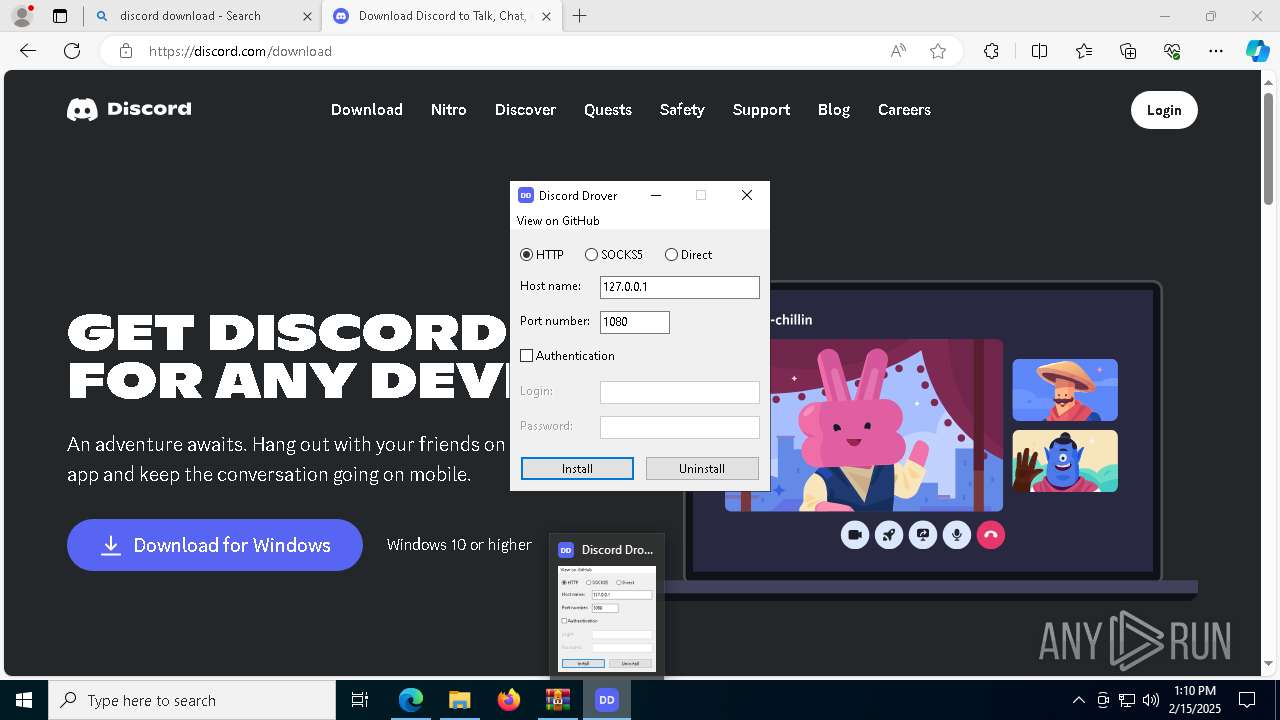The width and height of the screenshot is (1280, 720).
Task: Open Task View on taskbar
Action: [360, 700]
